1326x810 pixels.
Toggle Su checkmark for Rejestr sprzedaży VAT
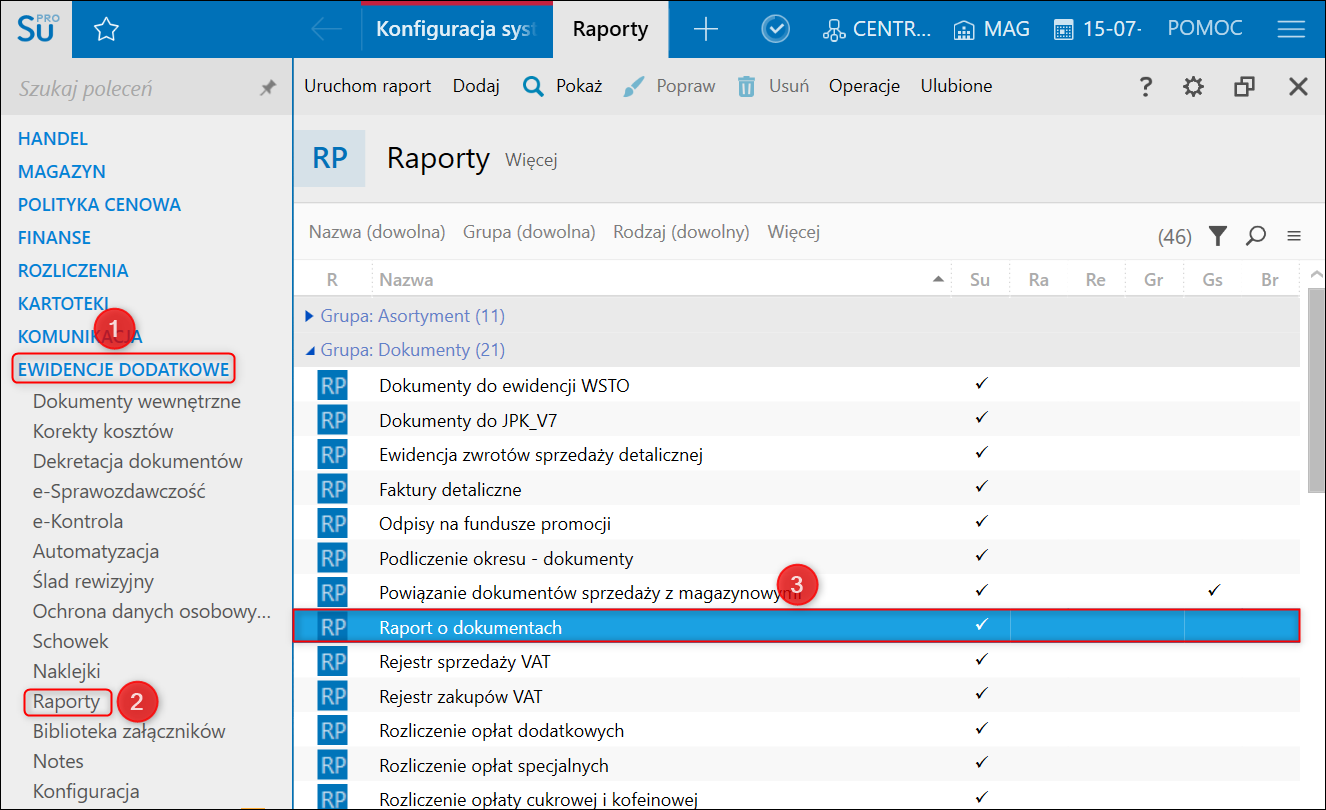(981, 659)
